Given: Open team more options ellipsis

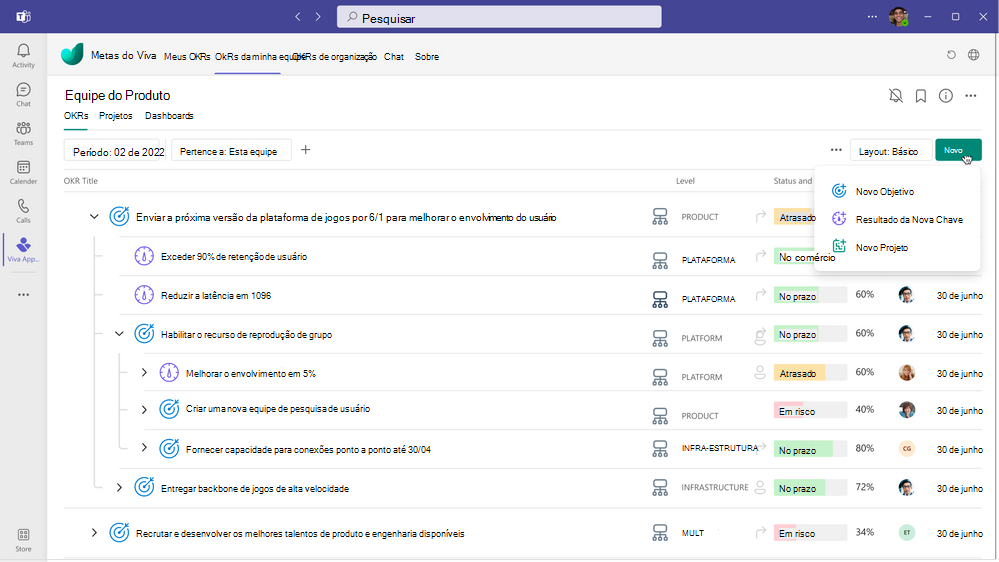Looking at the screenshot, I should point(970,96).
